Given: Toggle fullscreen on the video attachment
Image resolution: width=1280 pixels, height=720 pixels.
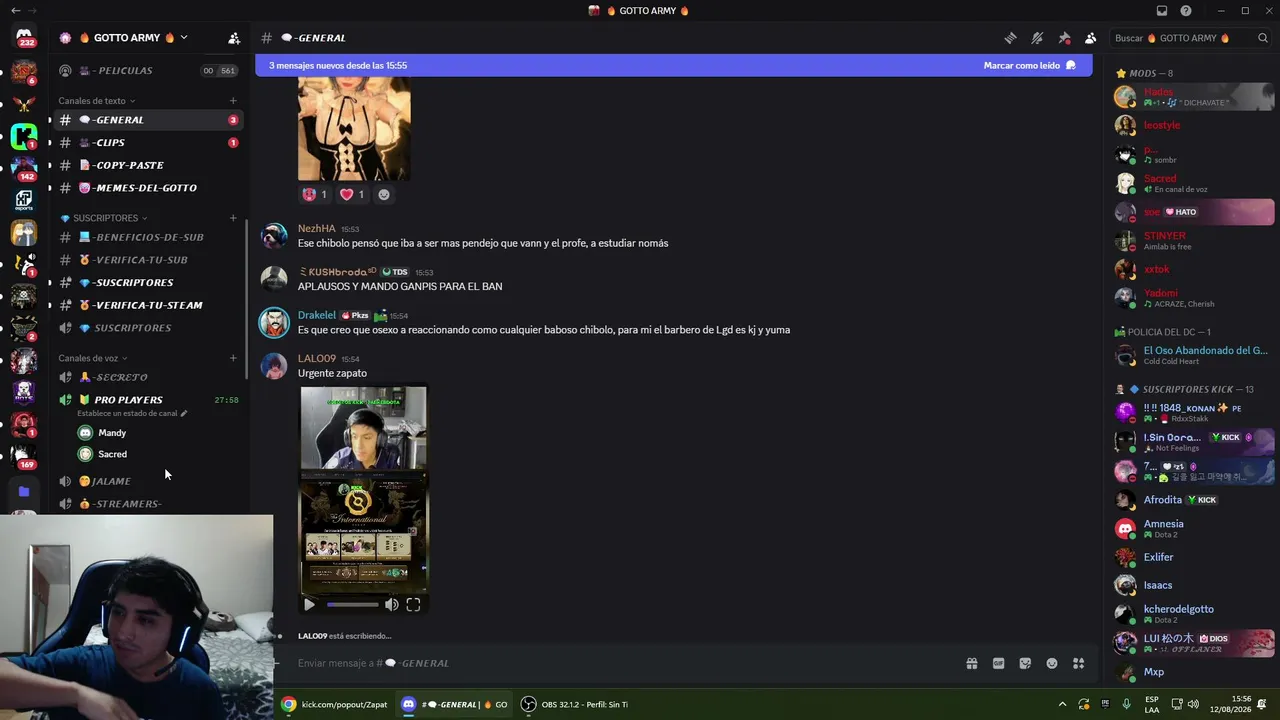Looking at the screenshot, I should coord(413,604).
